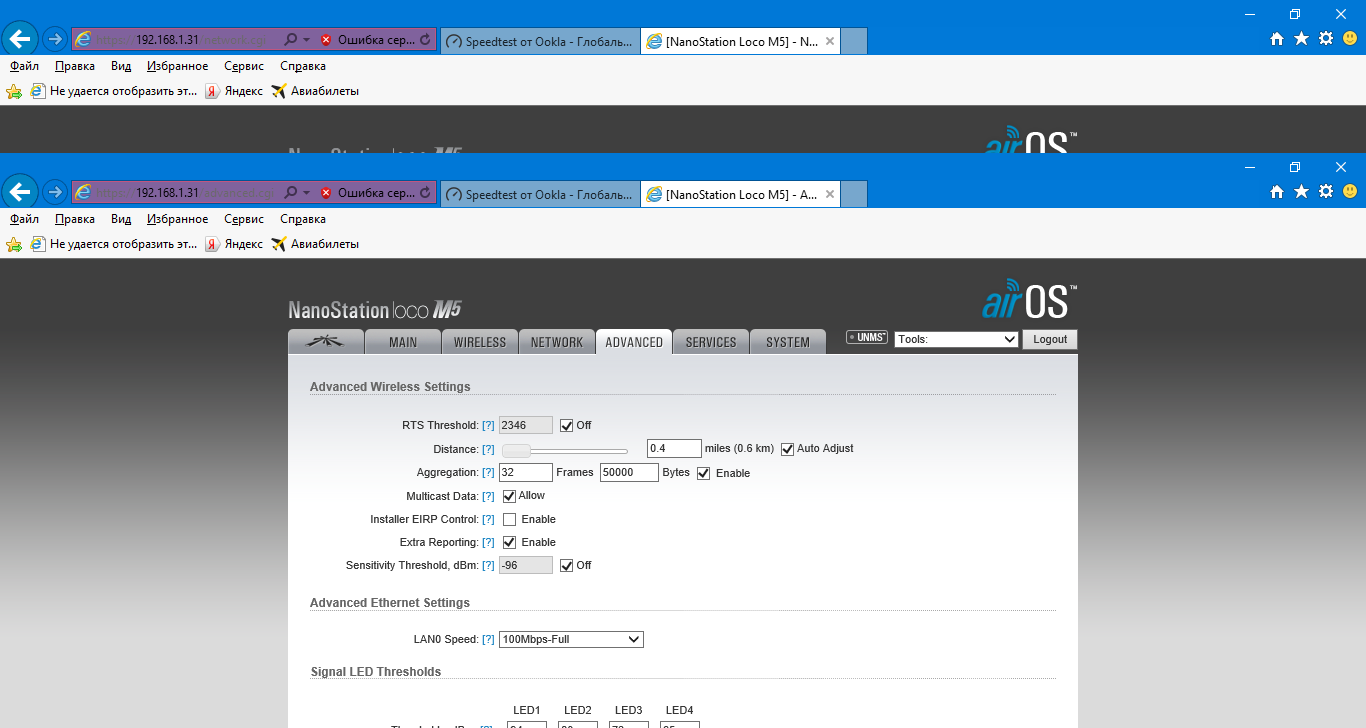1366x728 pixels.
Task: Click the Logout button
Action: pos(1049,339)
